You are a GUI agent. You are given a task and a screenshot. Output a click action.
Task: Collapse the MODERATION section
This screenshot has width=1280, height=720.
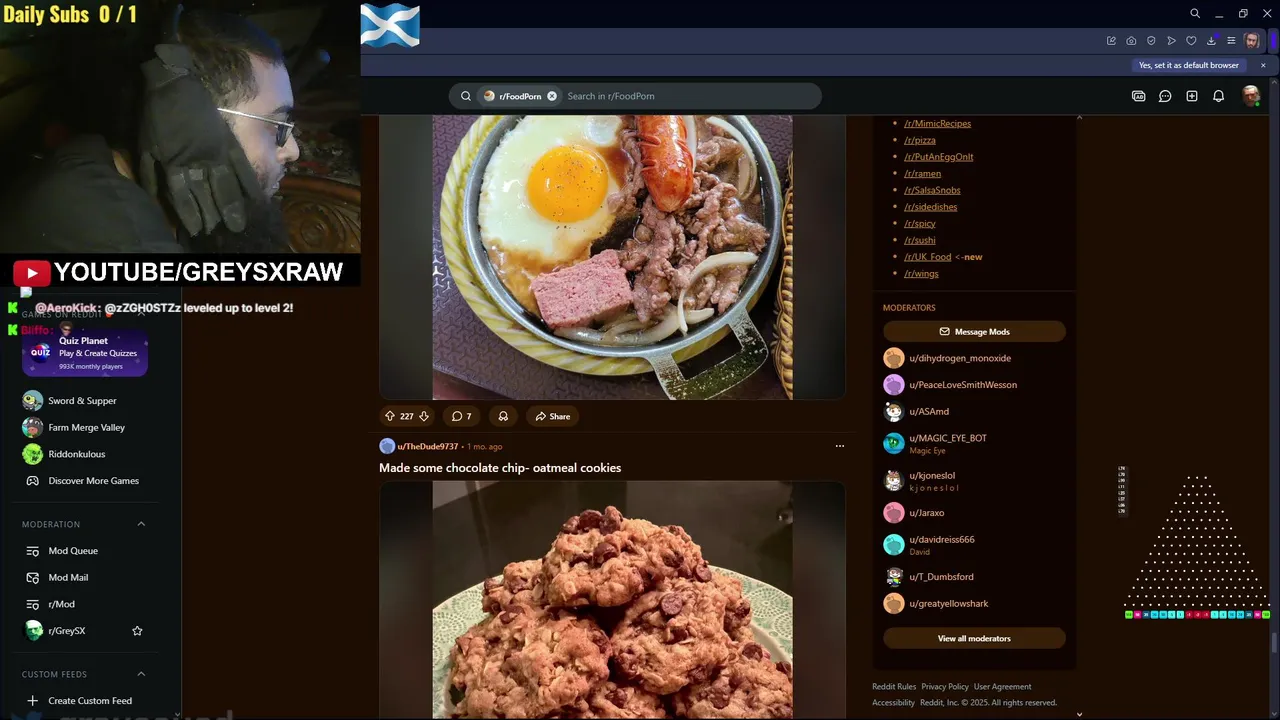[x=141, y=524]
